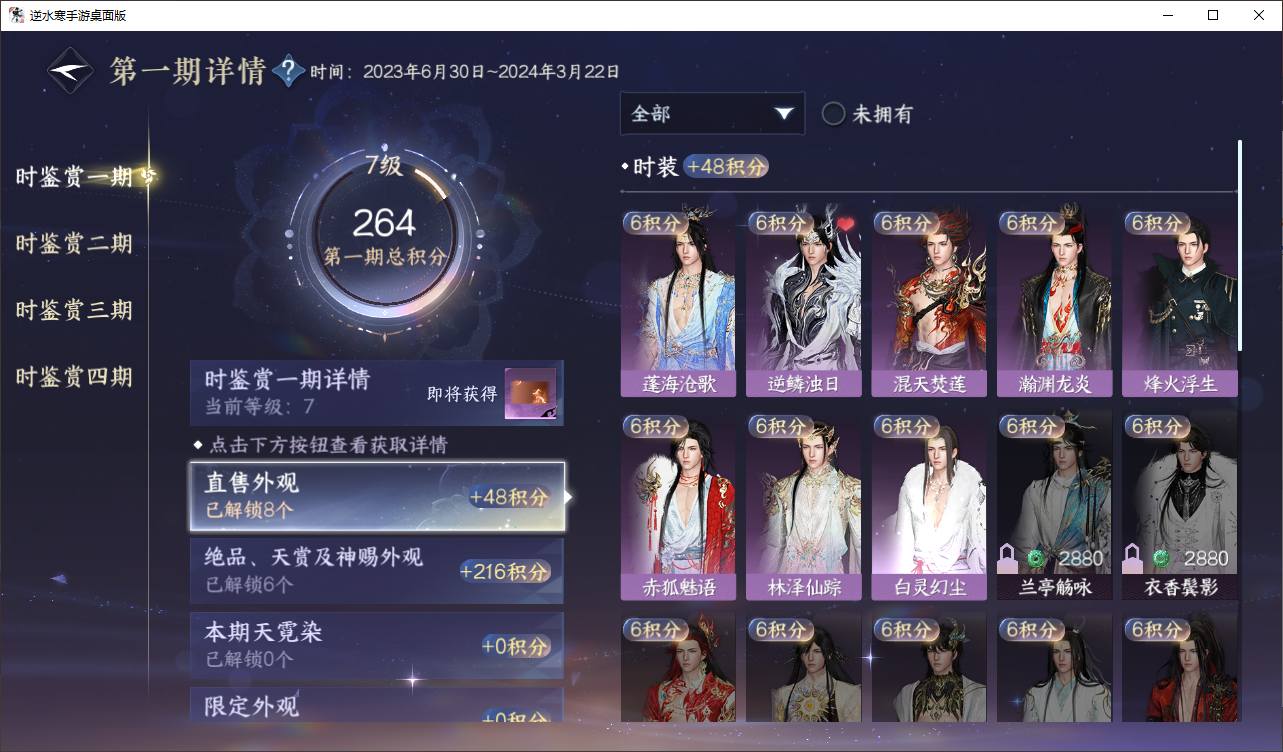The height and width of the screenshot is (752, 1283).
Task: Click the lock icon on 衣香鬓影
Action: pyautogui.click(x=1133, y=558)
